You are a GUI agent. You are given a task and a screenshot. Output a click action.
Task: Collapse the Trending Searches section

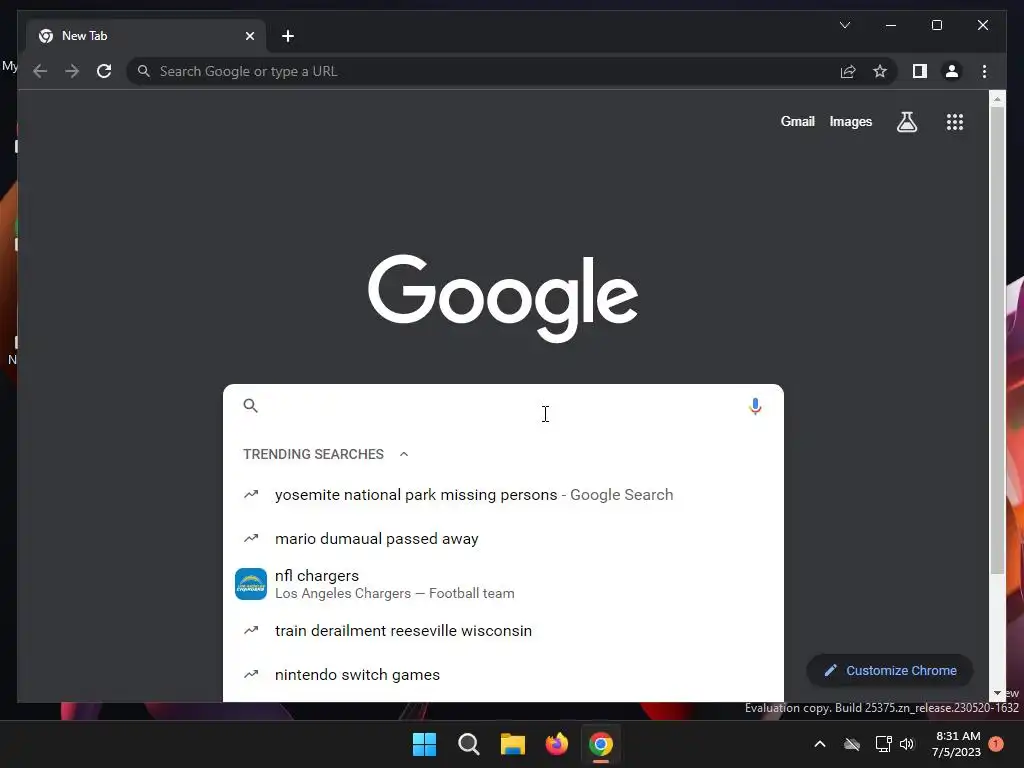pyautogui.click(x=404, y=454)
